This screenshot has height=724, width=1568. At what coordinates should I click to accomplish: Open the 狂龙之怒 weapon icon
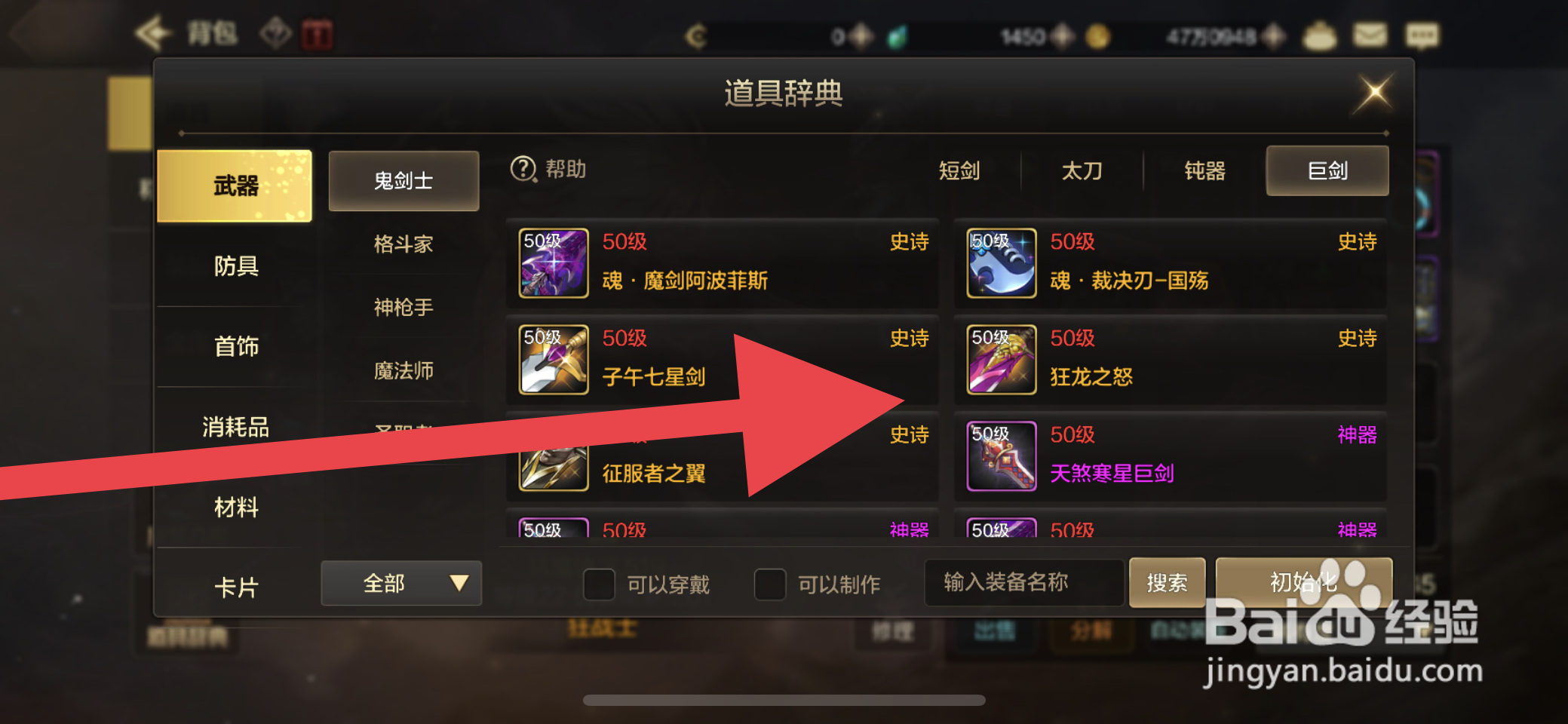pos(1002,360)
